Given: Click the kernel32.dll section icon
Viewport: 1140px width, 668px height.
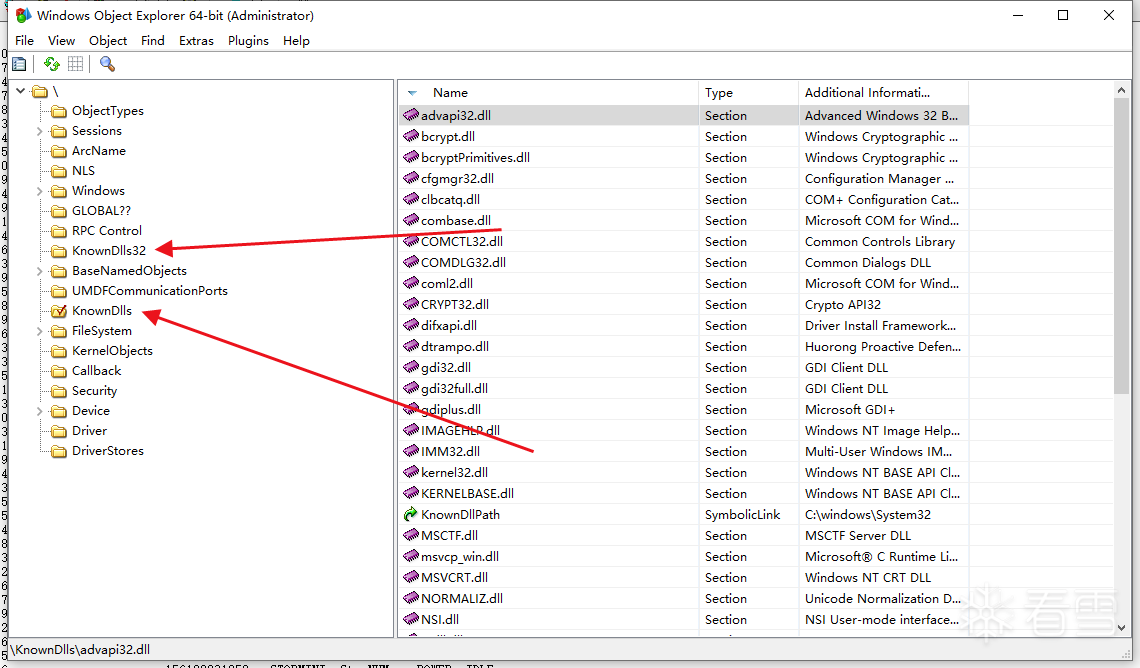Looking at the screenshot, I should click(411, 472).
